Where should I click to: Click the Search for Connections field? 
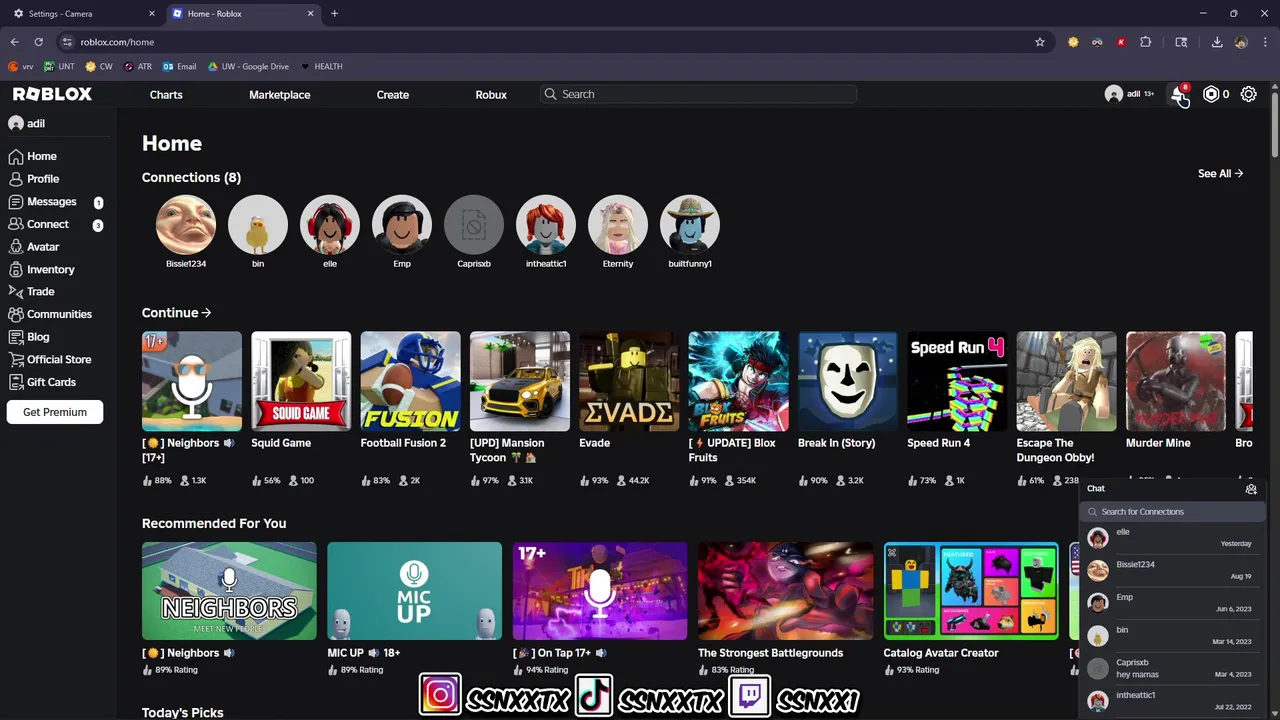pyautogui.click(x=1174, y=512)
